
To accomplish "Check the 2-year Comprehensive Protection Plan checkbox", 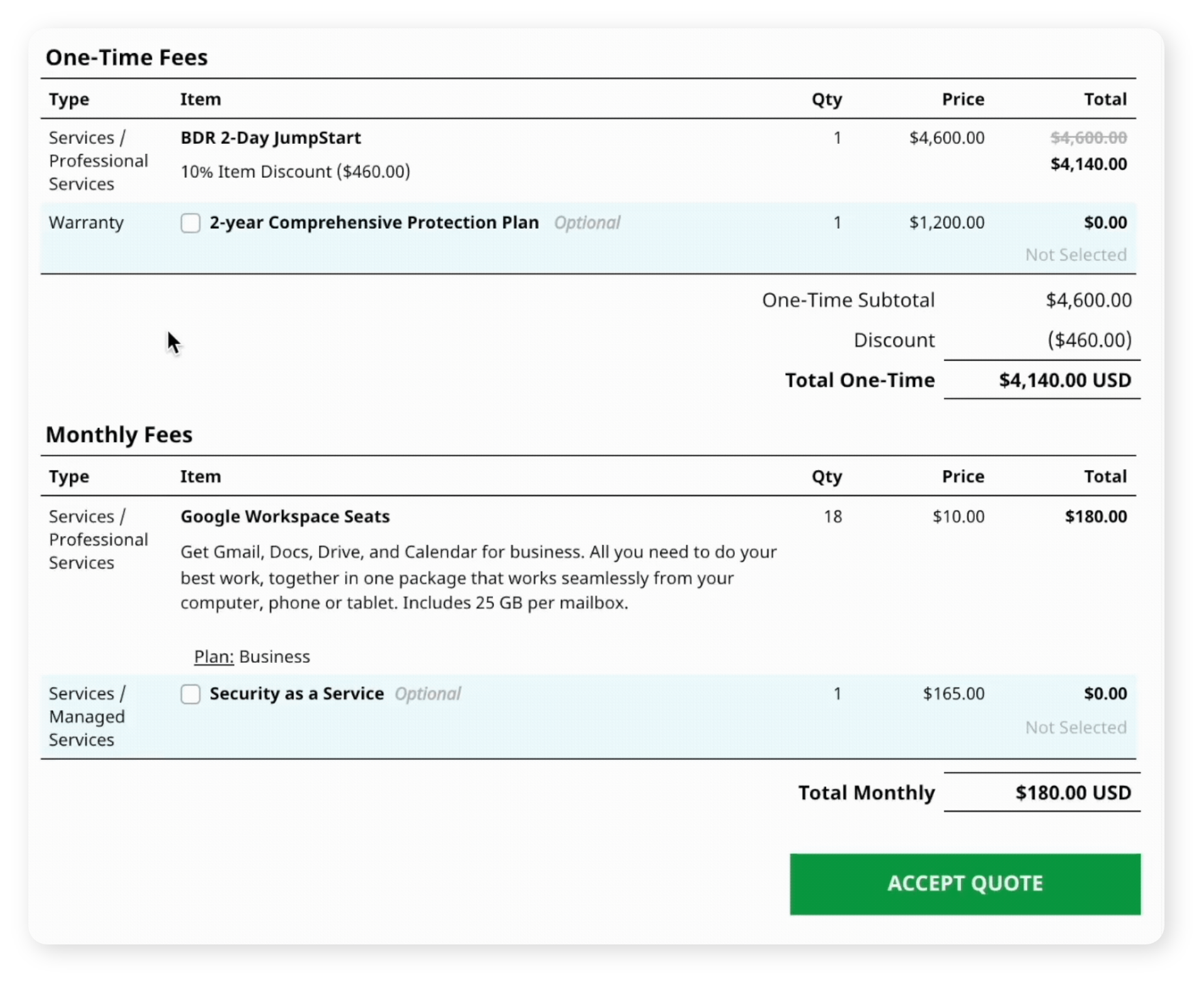I will [x=190, y=223].
